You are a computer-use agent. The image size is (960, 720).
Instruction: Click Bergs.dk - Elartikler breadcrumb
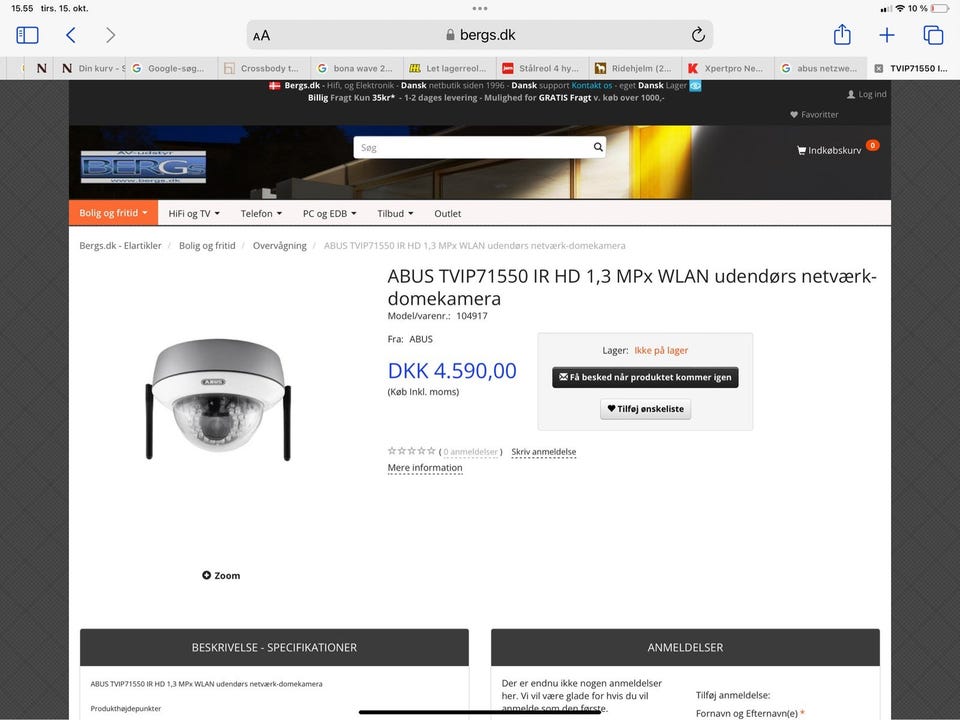(120, 246)
